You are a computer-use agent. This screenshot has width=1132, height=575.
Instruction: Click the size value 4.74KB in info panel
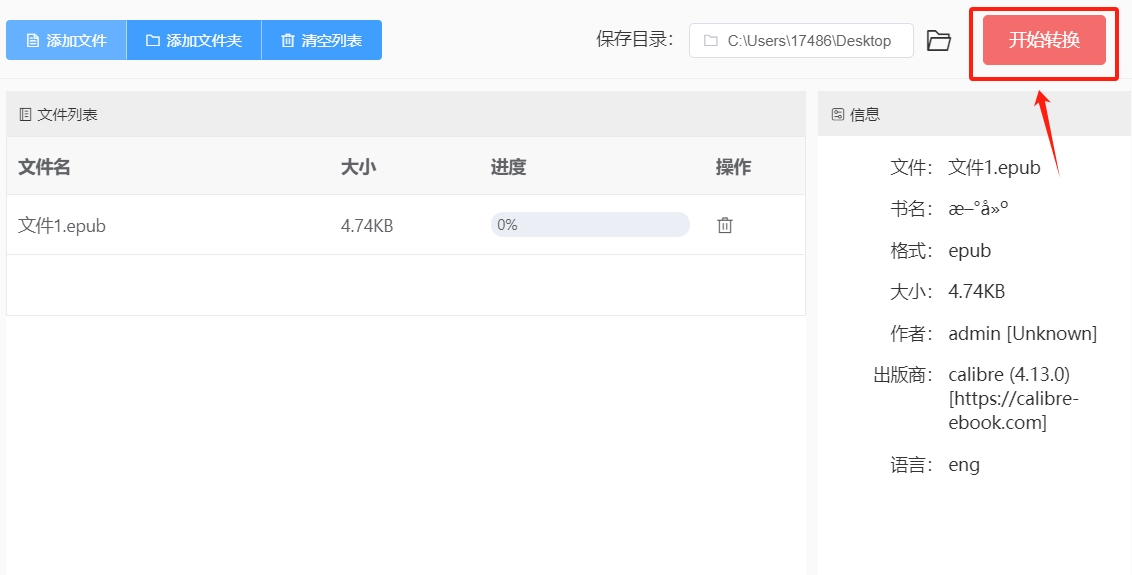pyautogui.click(x=977, y=292)
